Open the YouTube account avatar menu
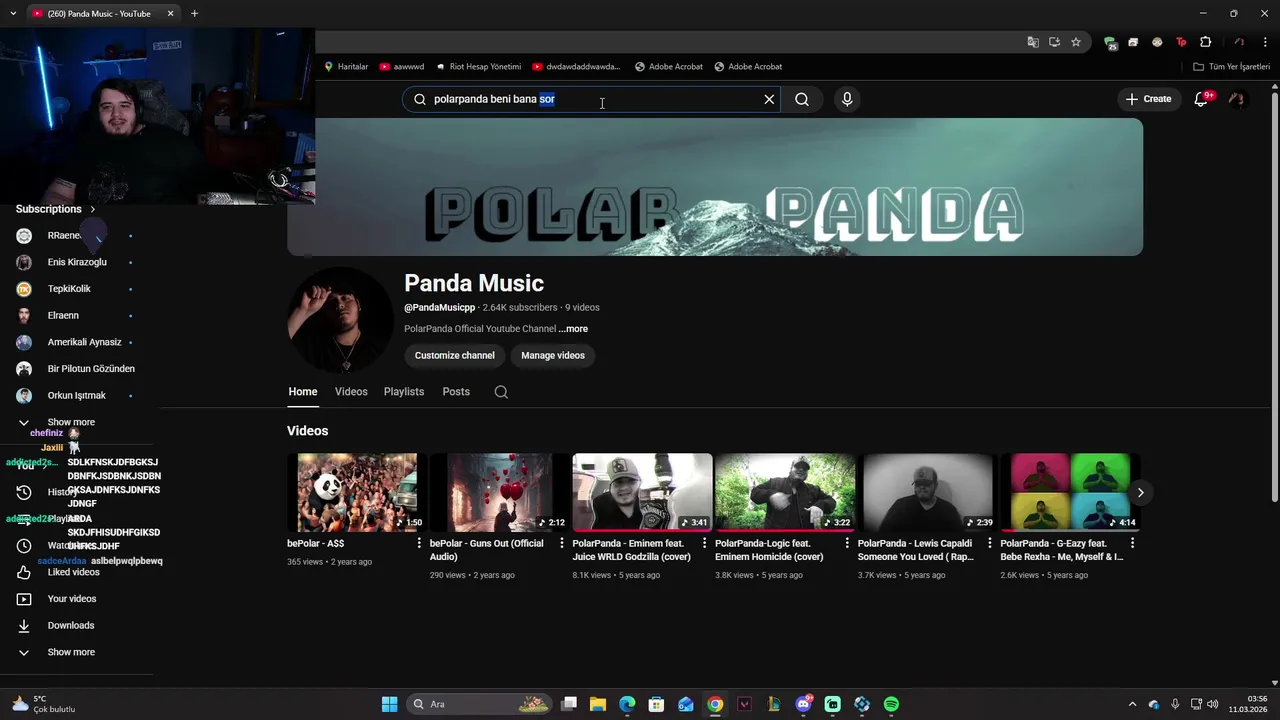 coord(1237,99)
